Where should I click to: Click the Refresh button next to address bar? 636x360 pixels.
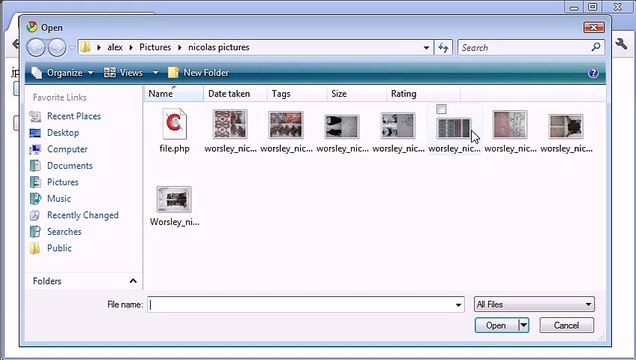pos(443,48)
